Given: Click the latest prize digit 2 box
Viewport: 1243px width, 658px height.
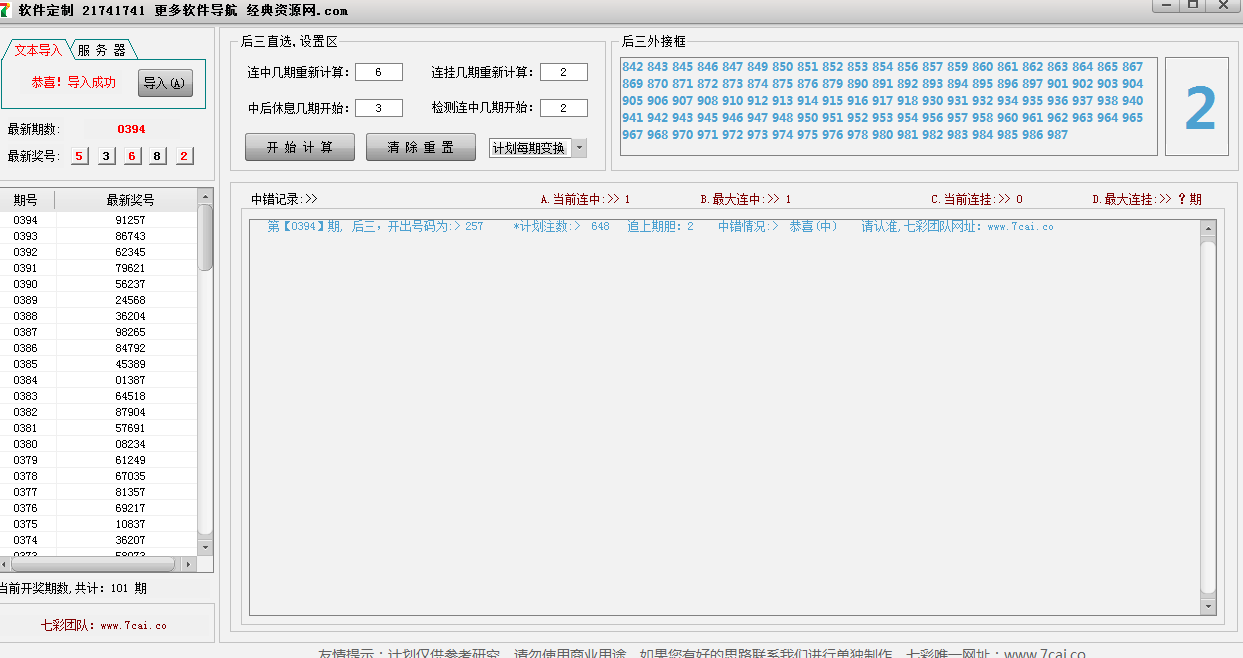Looking at the screenshot, I should (184, 156).
